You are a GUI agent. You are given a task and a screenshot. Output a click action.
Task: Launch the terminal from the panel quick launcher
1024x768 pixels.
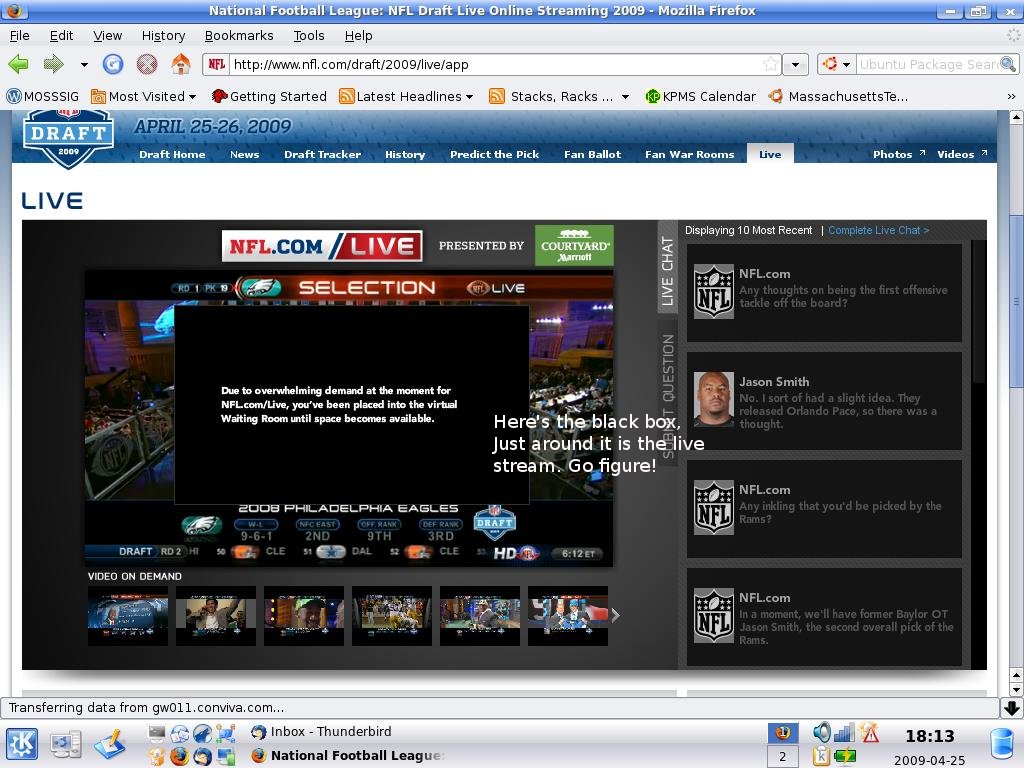(157, 733)
